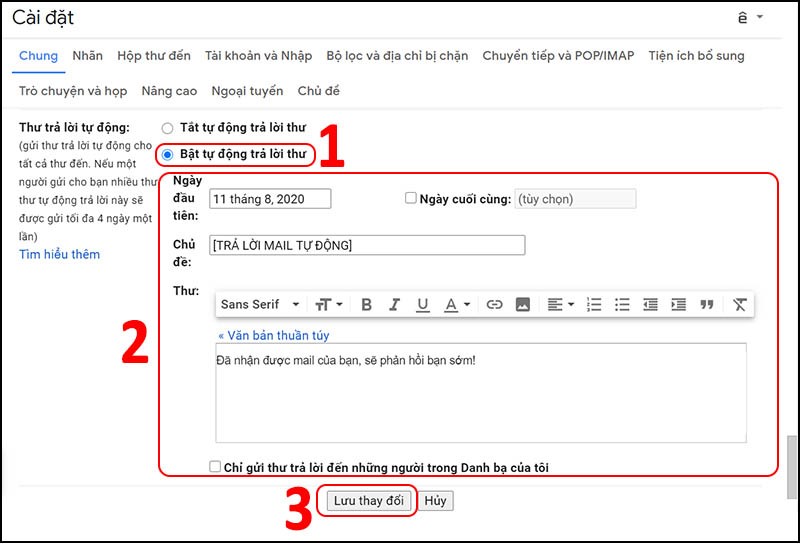Open the Tiện ích bổ sung tab
Viewport: 800px width, 547px height.
point(696,56)
